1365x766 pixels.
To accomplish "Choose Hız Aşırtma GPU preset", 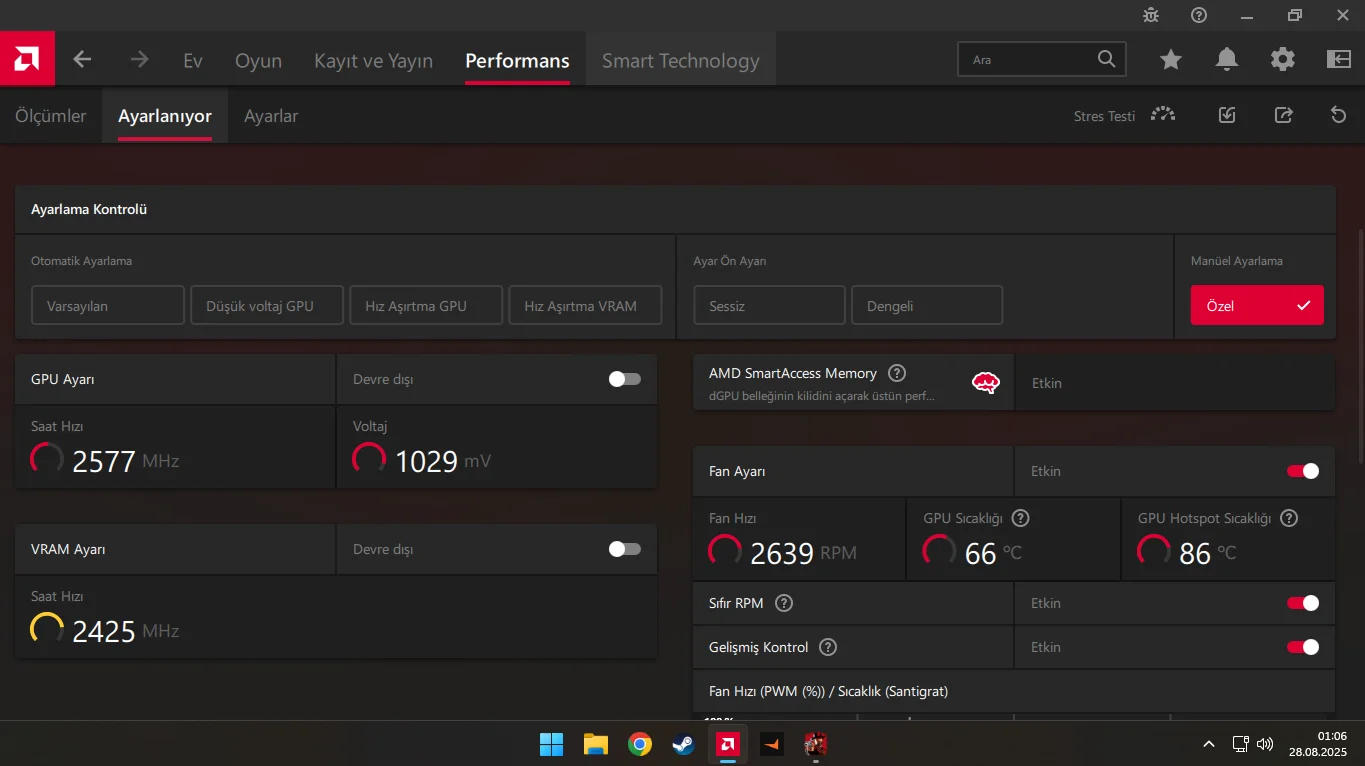I will click(426, 305).
